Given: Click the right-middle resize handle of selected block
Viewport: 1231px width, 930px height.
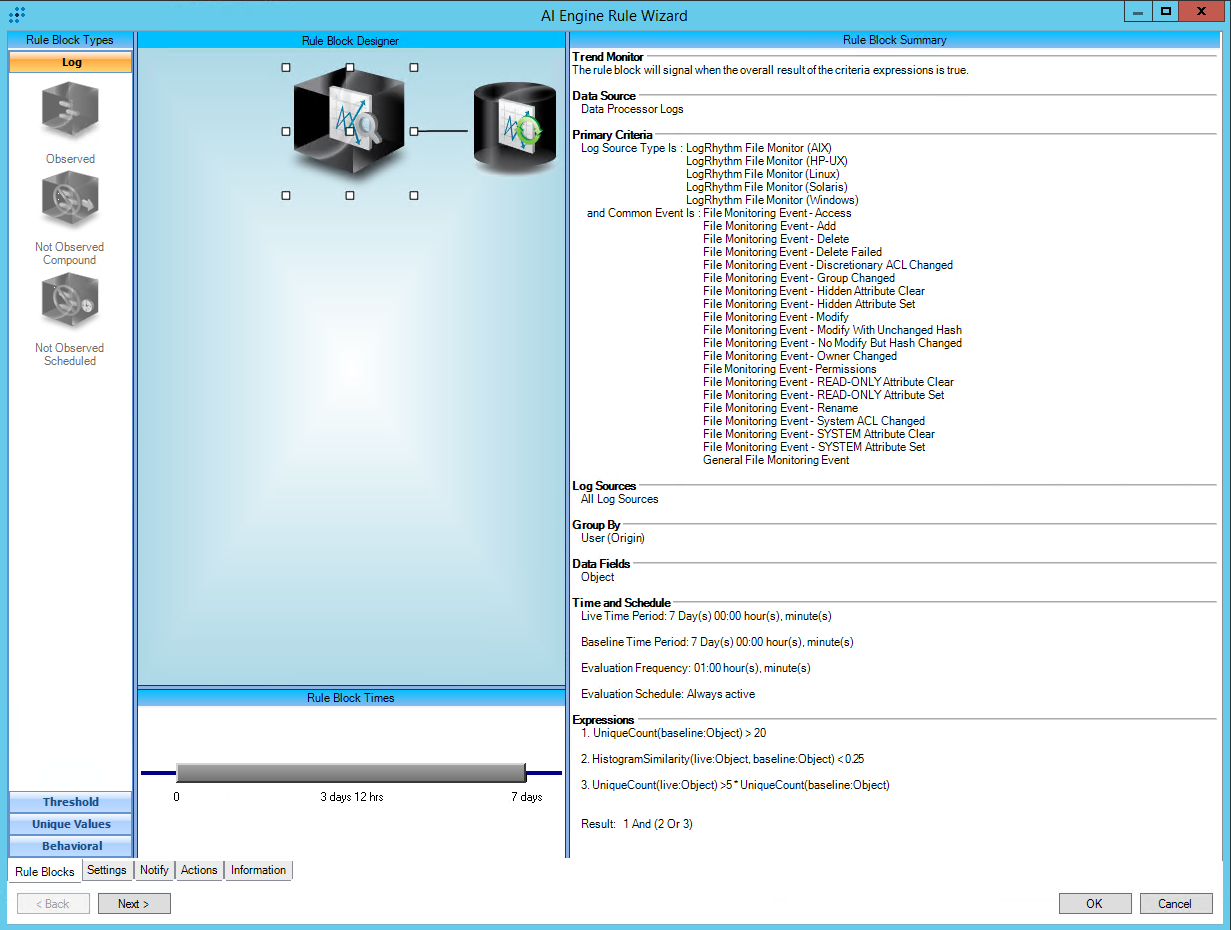Looking at the screenshot, I should (414, 131).
